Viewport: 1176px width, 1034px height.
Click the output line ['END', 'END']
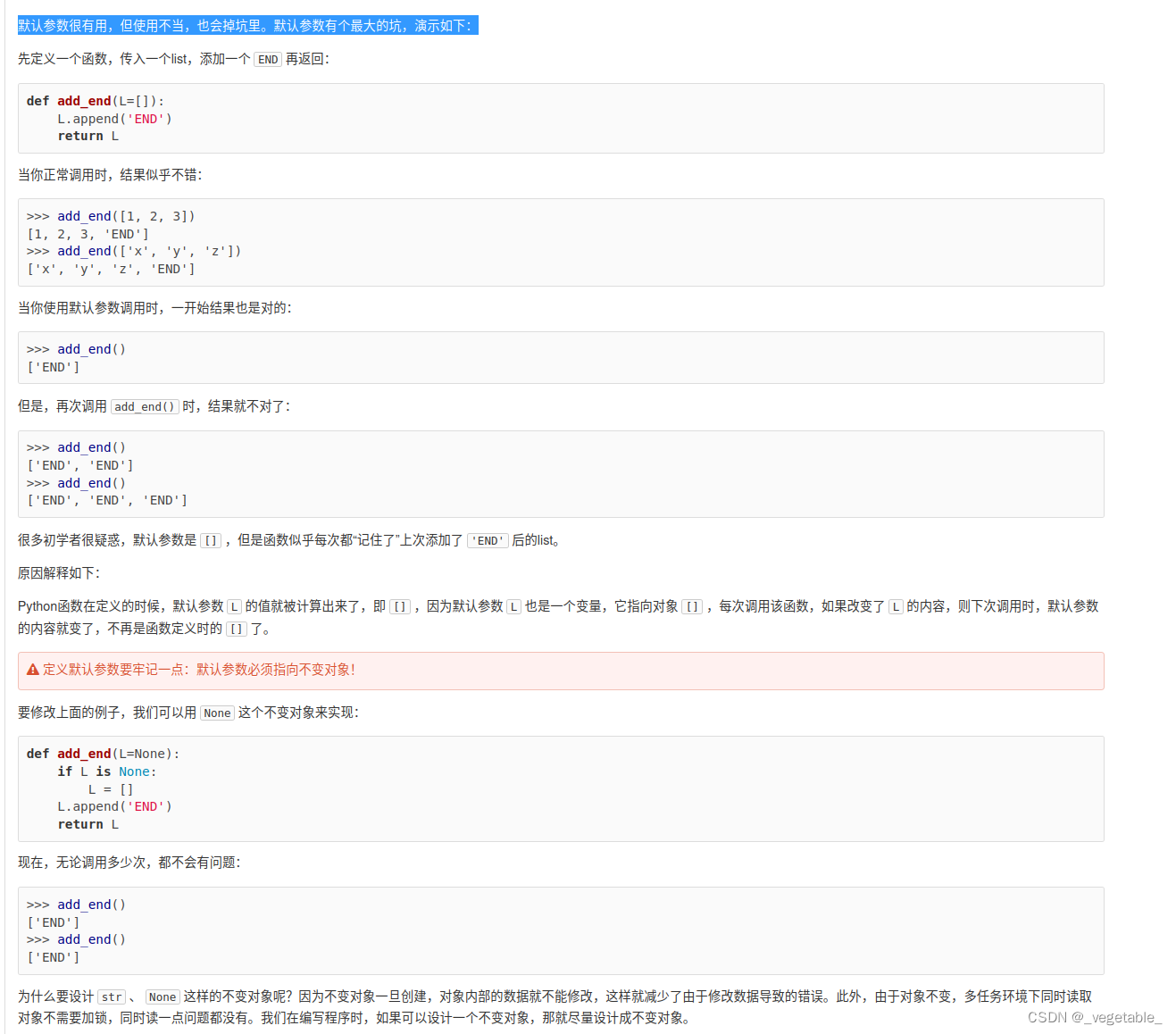click(x=80, y=465)
